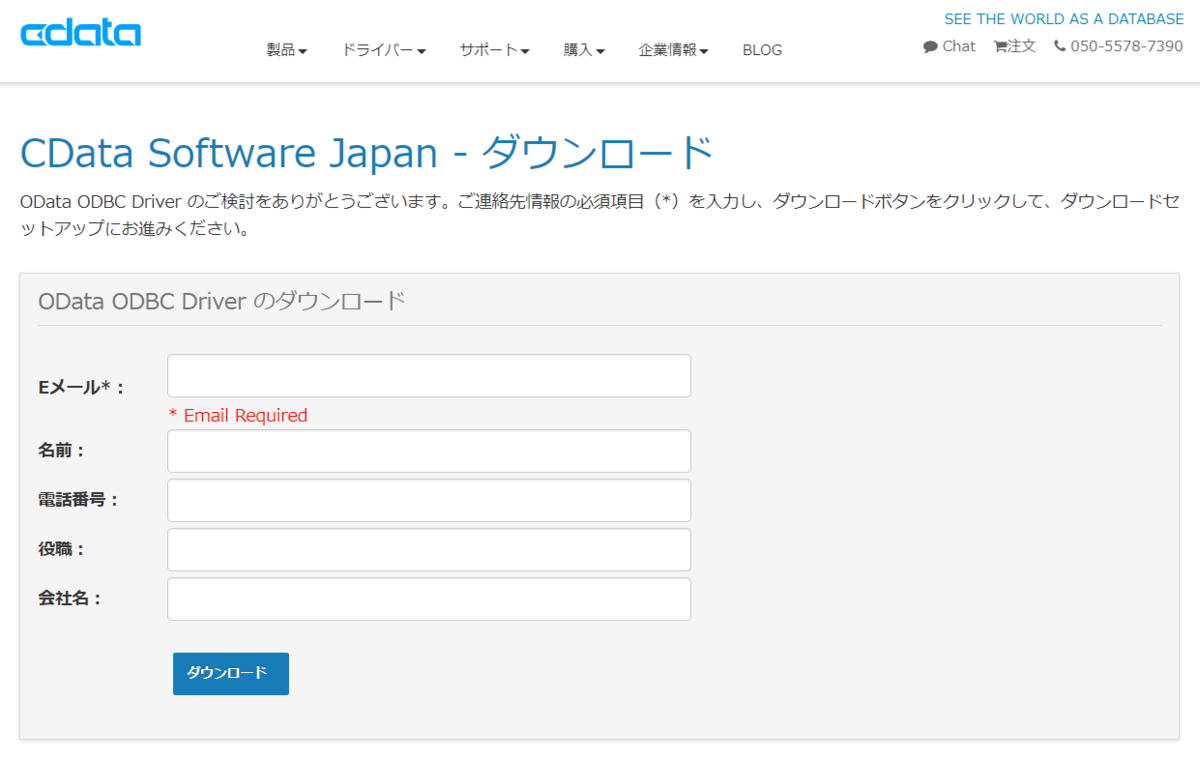Click the 電話番号 field label

pos(78,500)
